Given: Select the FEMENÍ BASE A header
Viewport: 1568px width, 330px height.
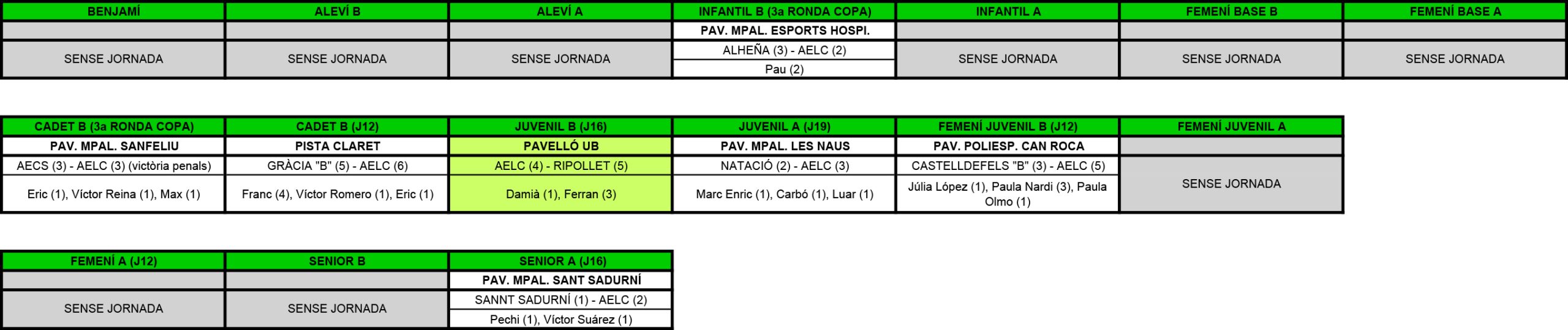Looking at the screenshot, I should [1455, 11].
